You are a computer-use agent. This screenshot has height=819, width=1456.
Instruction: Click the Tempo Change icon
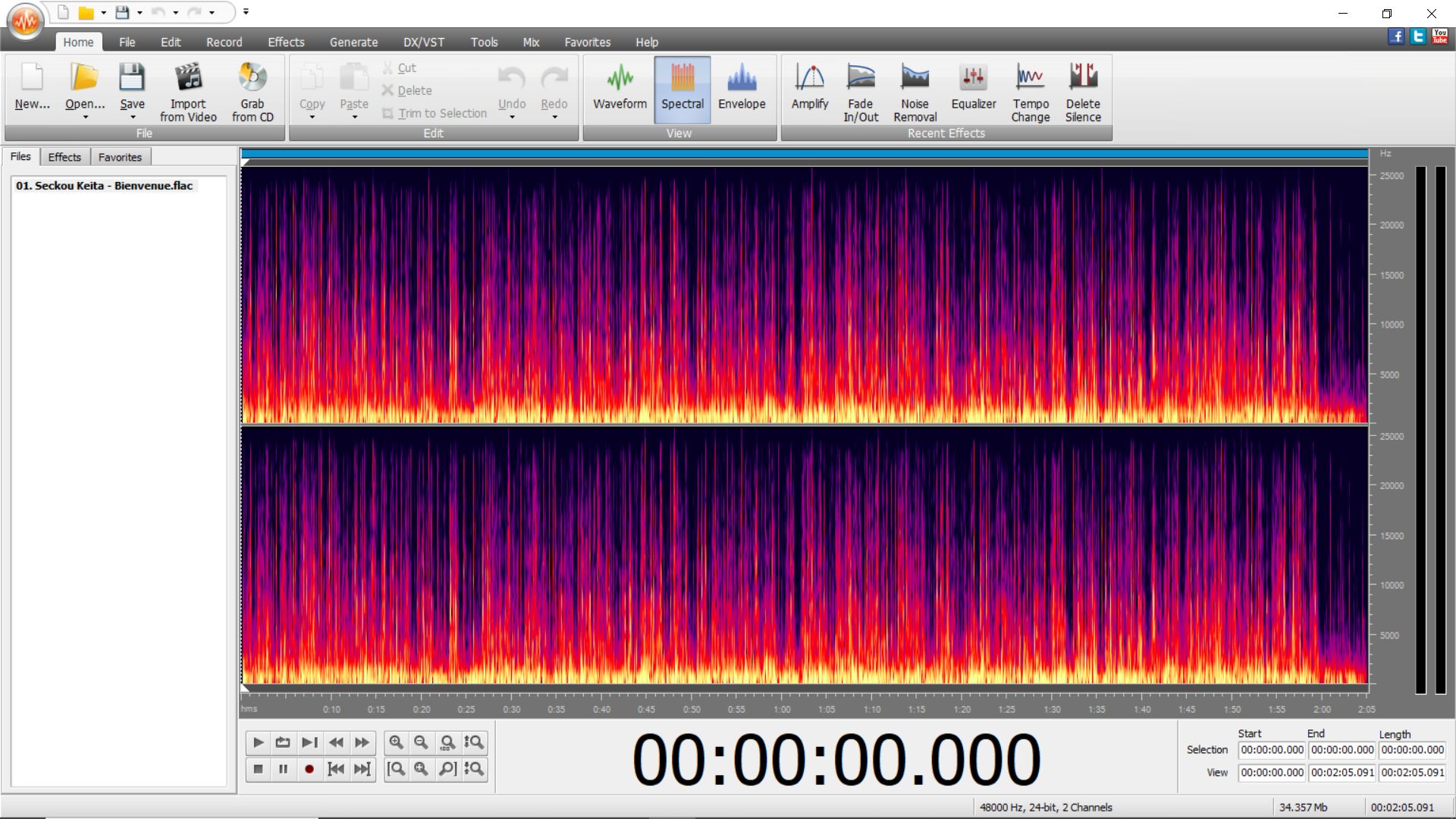pos(1030,90)
